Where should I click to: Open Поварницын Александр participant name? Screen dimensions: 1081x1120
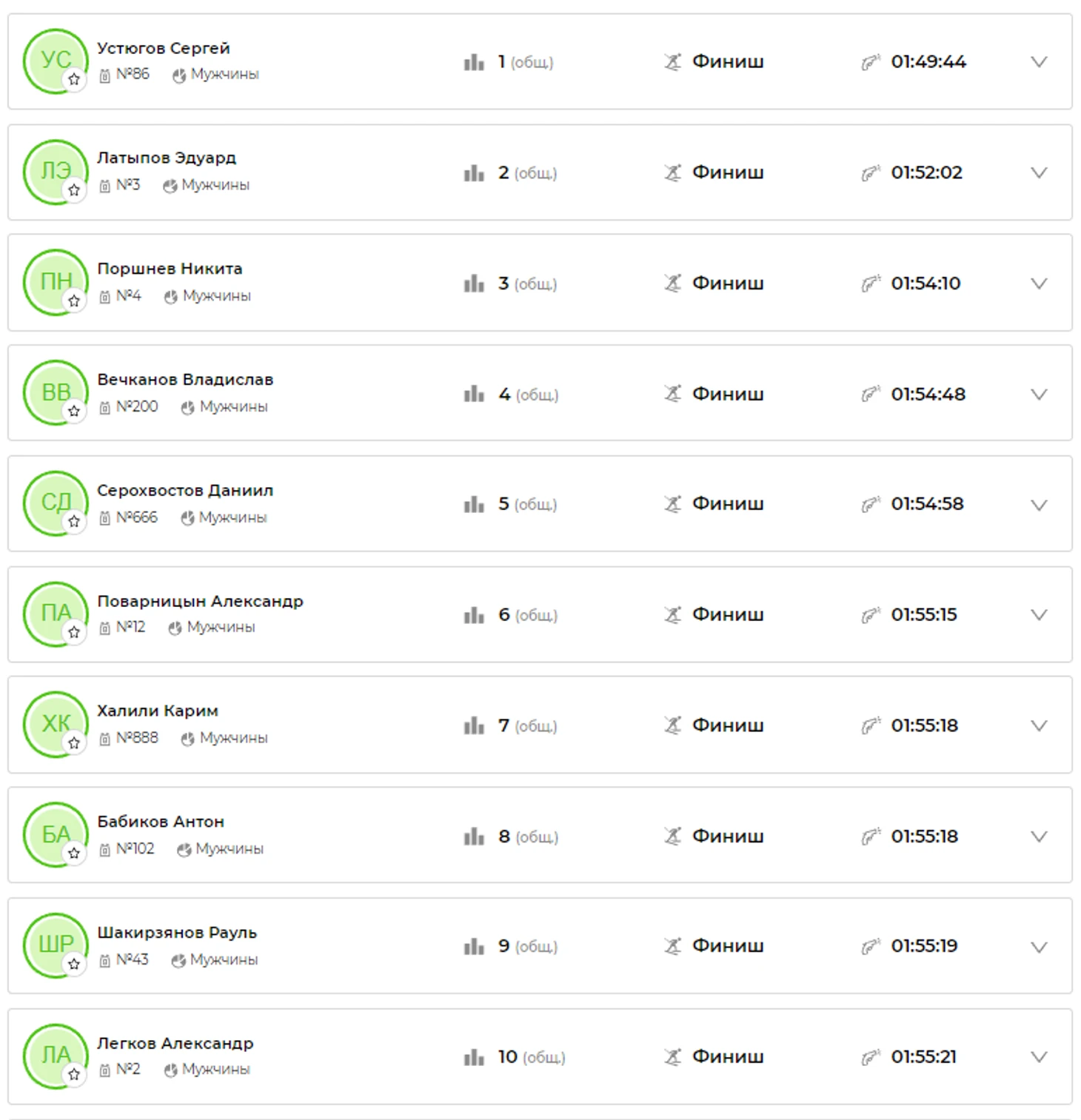pyautogui.click(x=200, y=601)
